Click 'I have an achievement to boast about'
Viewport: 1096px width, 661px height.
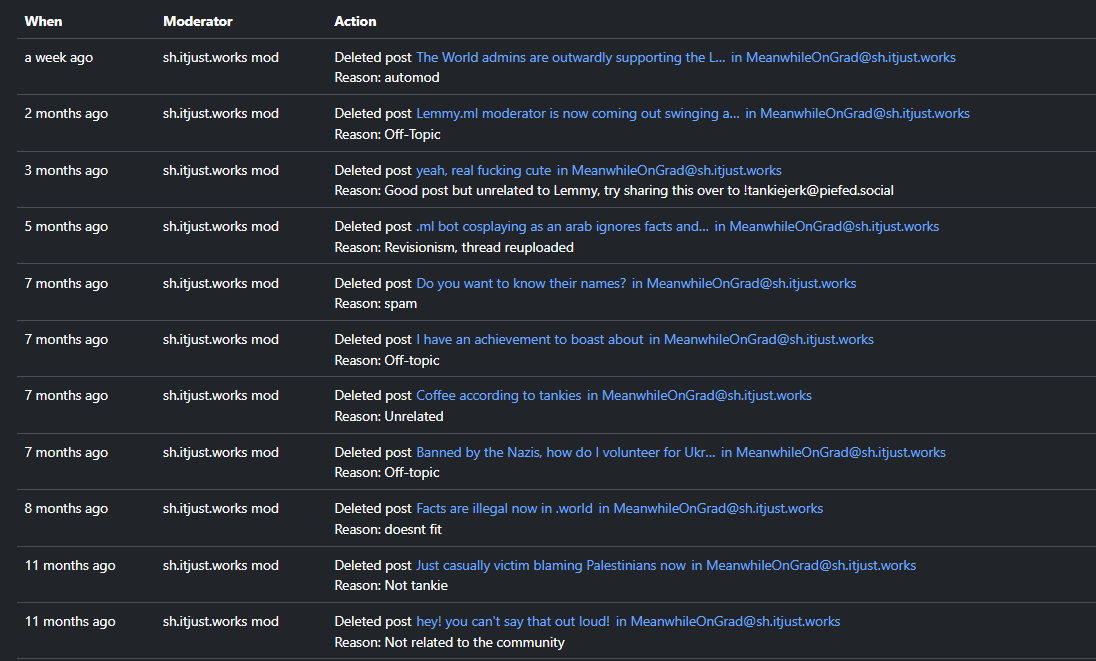tap(529, 340)
